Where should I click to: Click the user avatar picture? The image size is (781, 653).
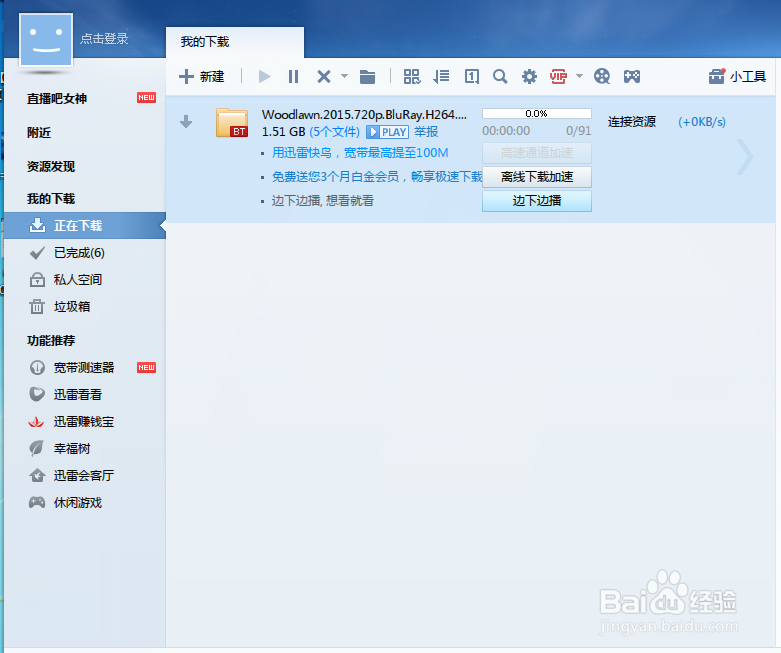click(46, 40)
